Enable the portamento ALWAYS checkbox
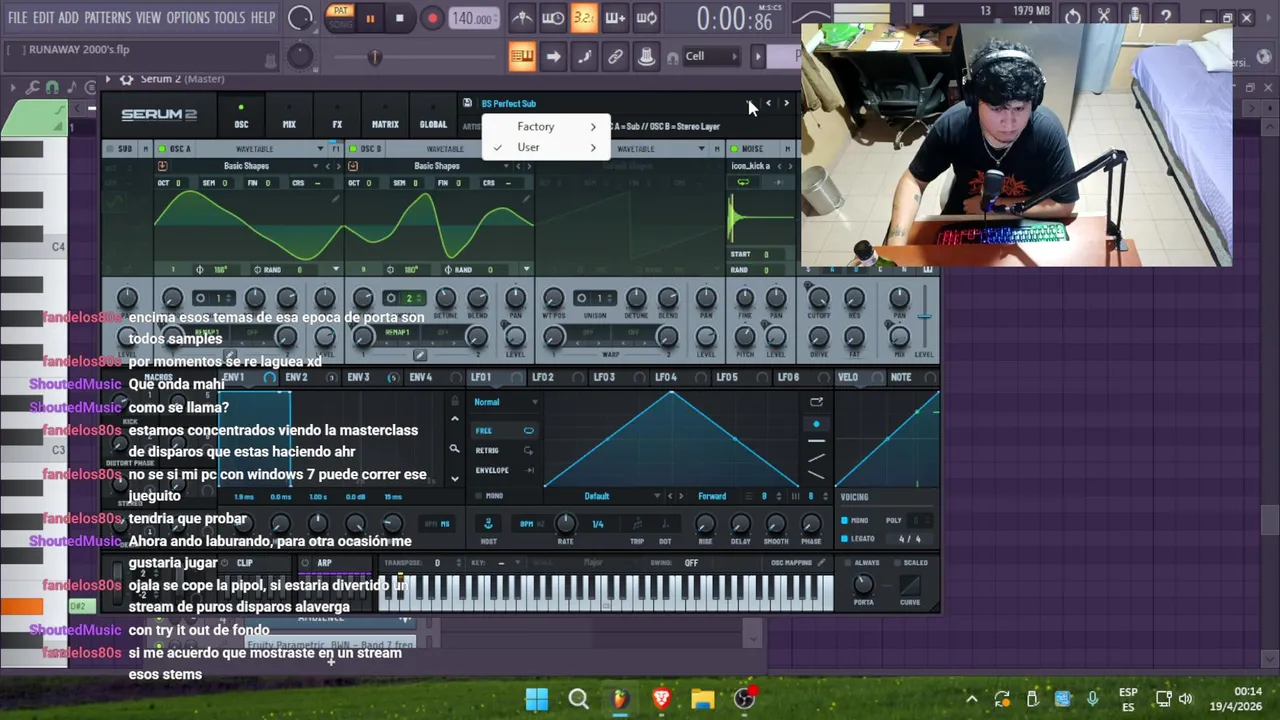Image resolution: width=1280 pixels, height=720 pixels. [x=846, y=562]
